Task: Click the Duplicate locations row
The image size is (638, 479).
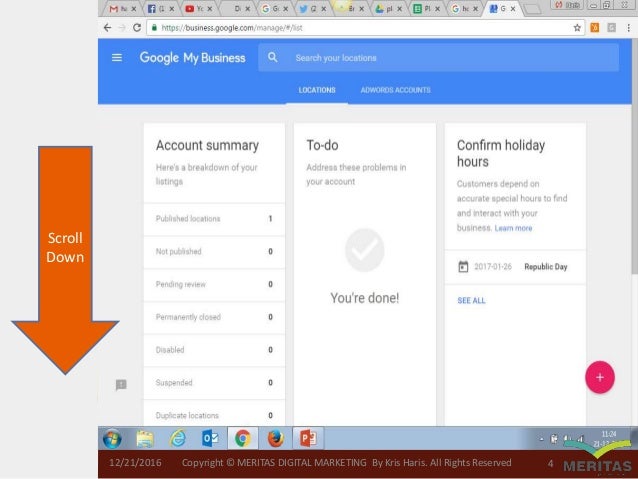Action: 214,414
